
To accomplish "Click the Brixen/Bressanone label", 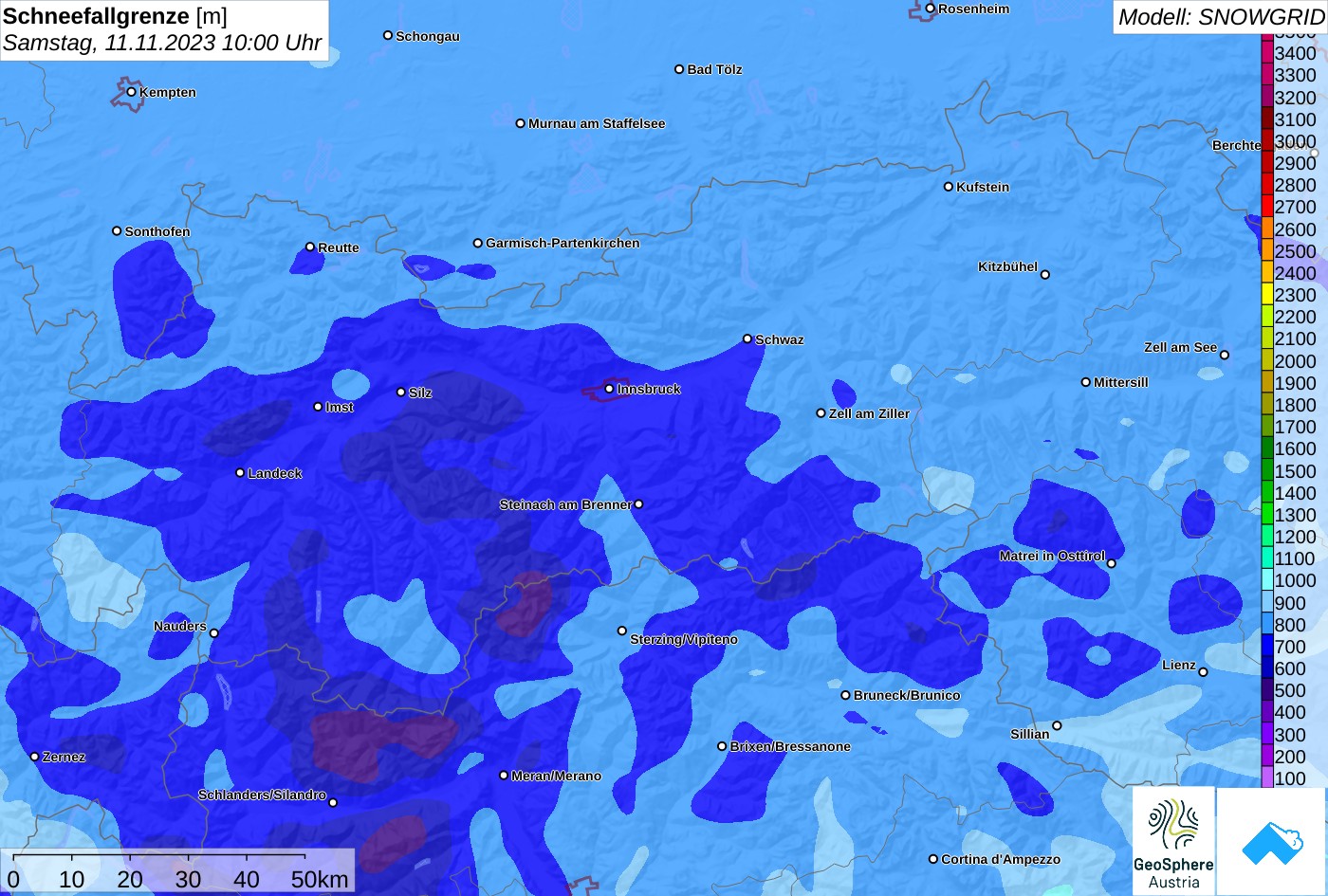I will click(790, 746).
